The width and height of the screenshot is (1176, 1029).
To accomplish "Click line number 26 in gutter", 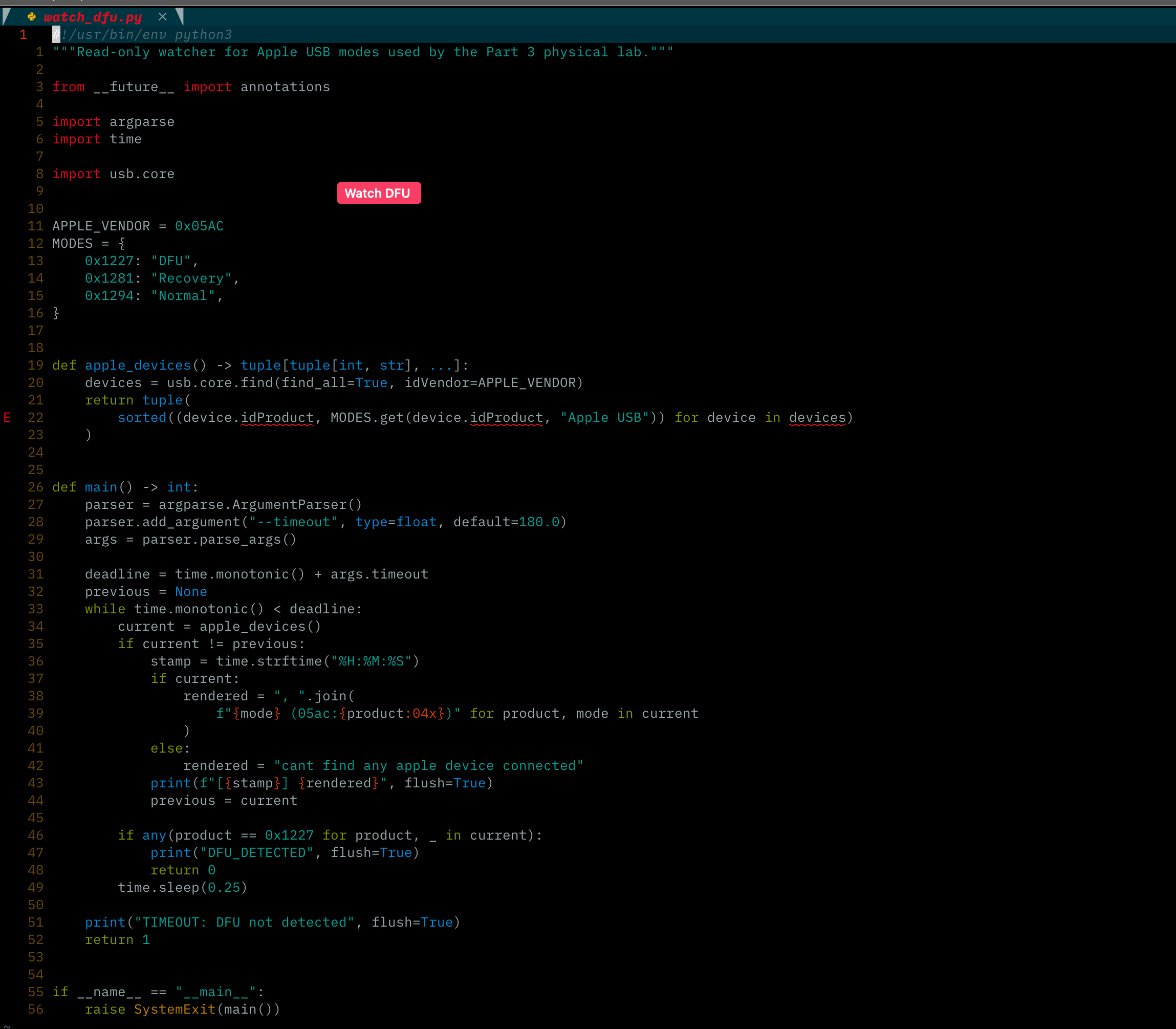I will 36,487.
